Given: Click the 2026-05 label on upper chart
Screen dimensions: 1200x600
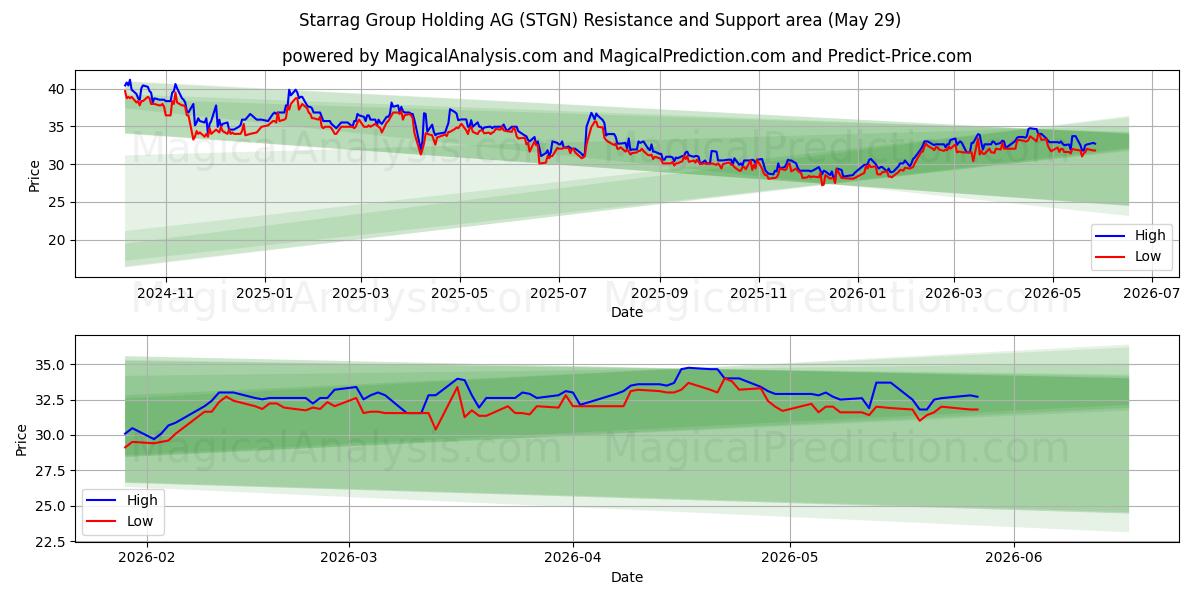Looking at the screenshot, I should pos(1052,293).
